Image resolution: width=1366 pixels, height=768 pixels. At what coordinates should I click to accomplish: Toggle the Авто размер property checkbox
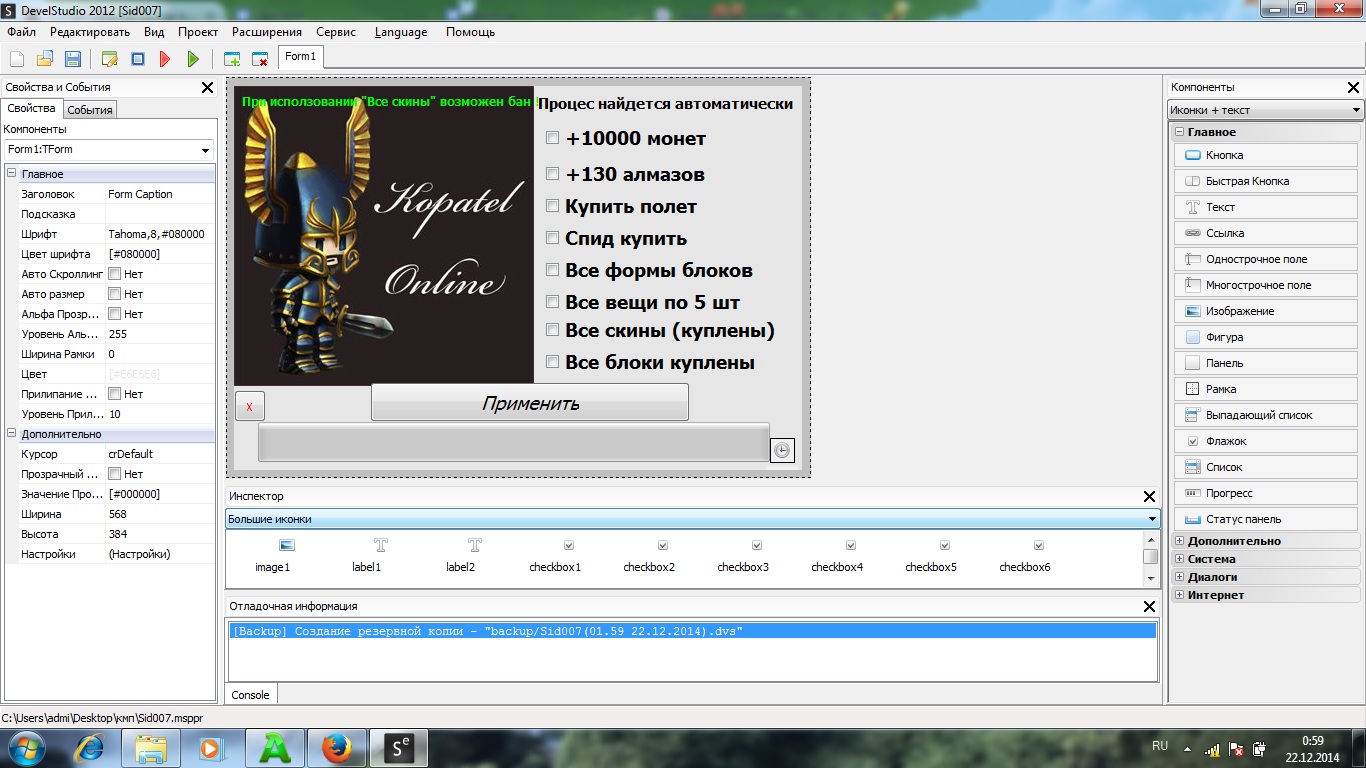click(x=115, y=294)
